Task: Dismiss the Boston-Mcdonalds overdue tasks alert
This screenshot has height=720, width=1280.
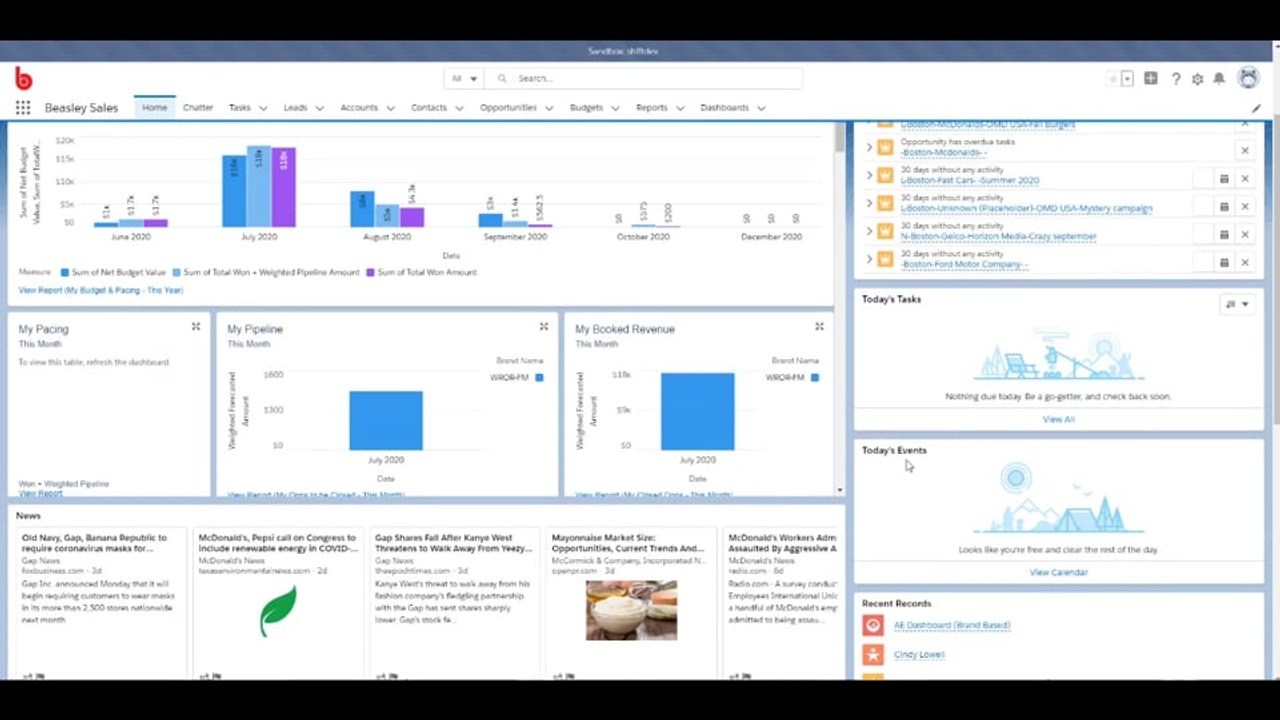Action: (x=1245, y=150)
